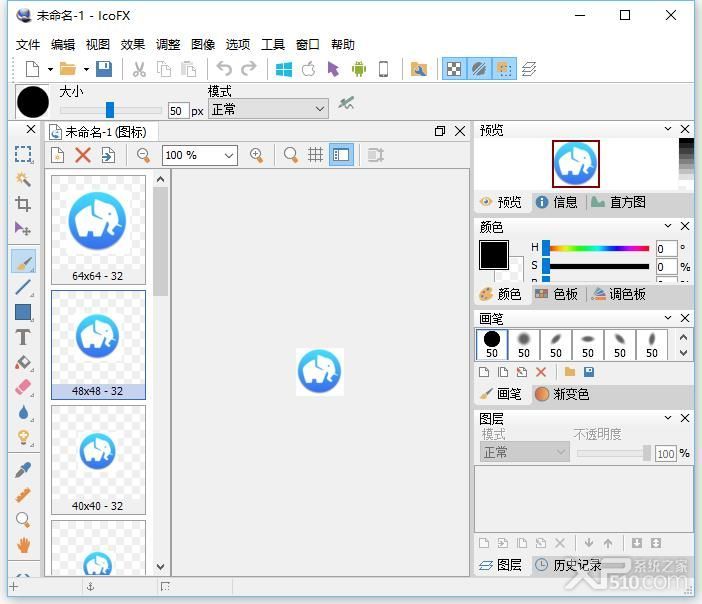
Task: Open the open-file dropdown arrow
Action: 86,69
